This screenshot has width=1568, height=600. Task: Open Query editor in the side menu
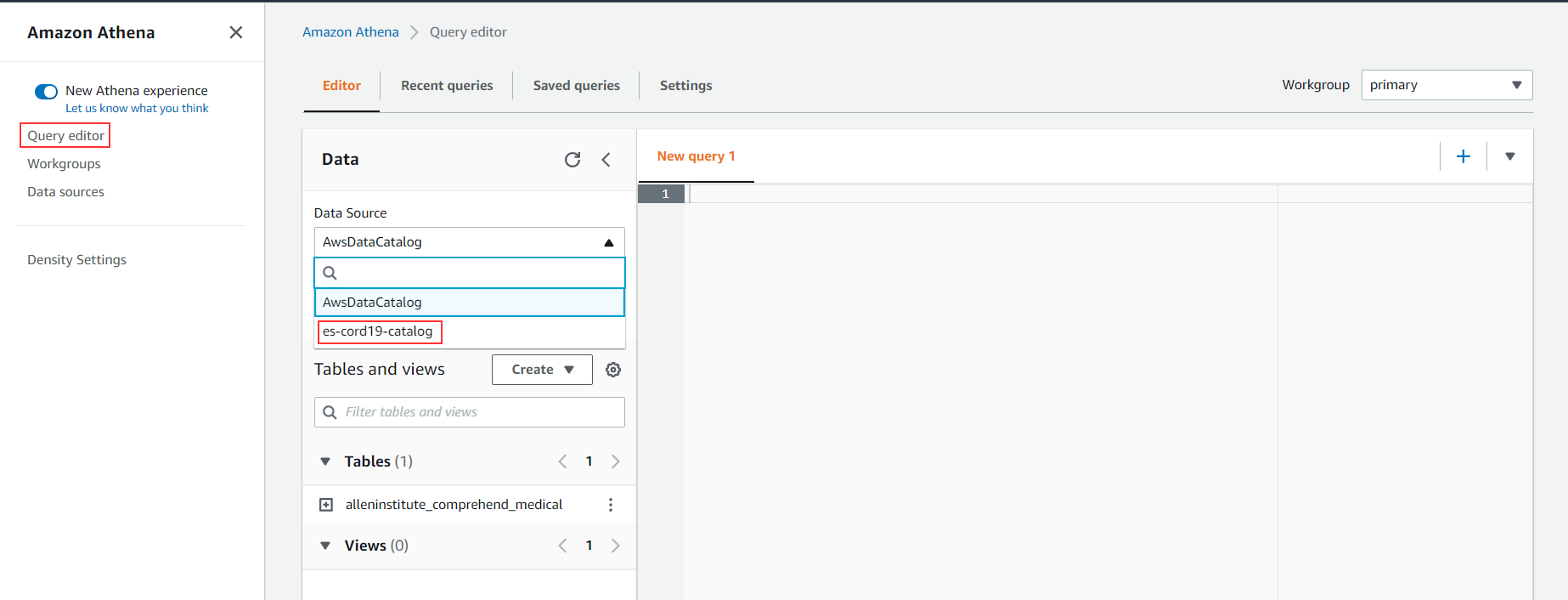coord(65,135)
